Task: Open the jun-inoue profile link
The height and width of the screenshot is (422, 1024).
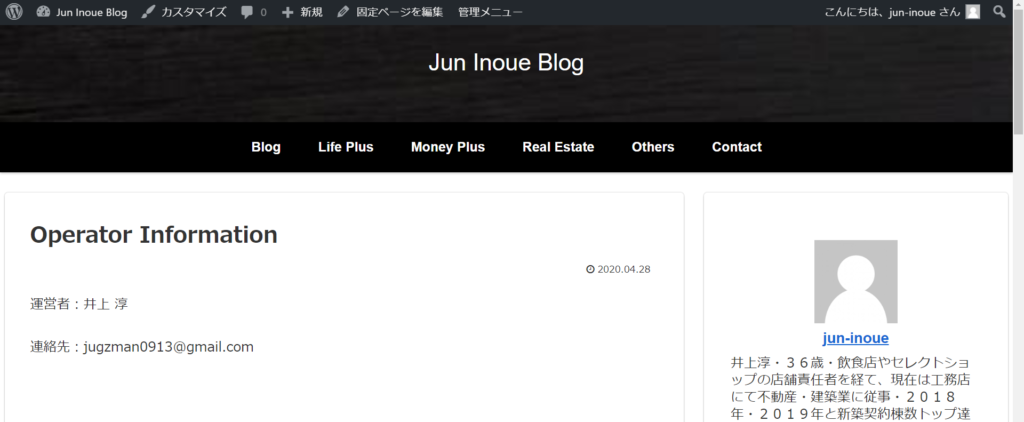Action: [x=856, y=338]
